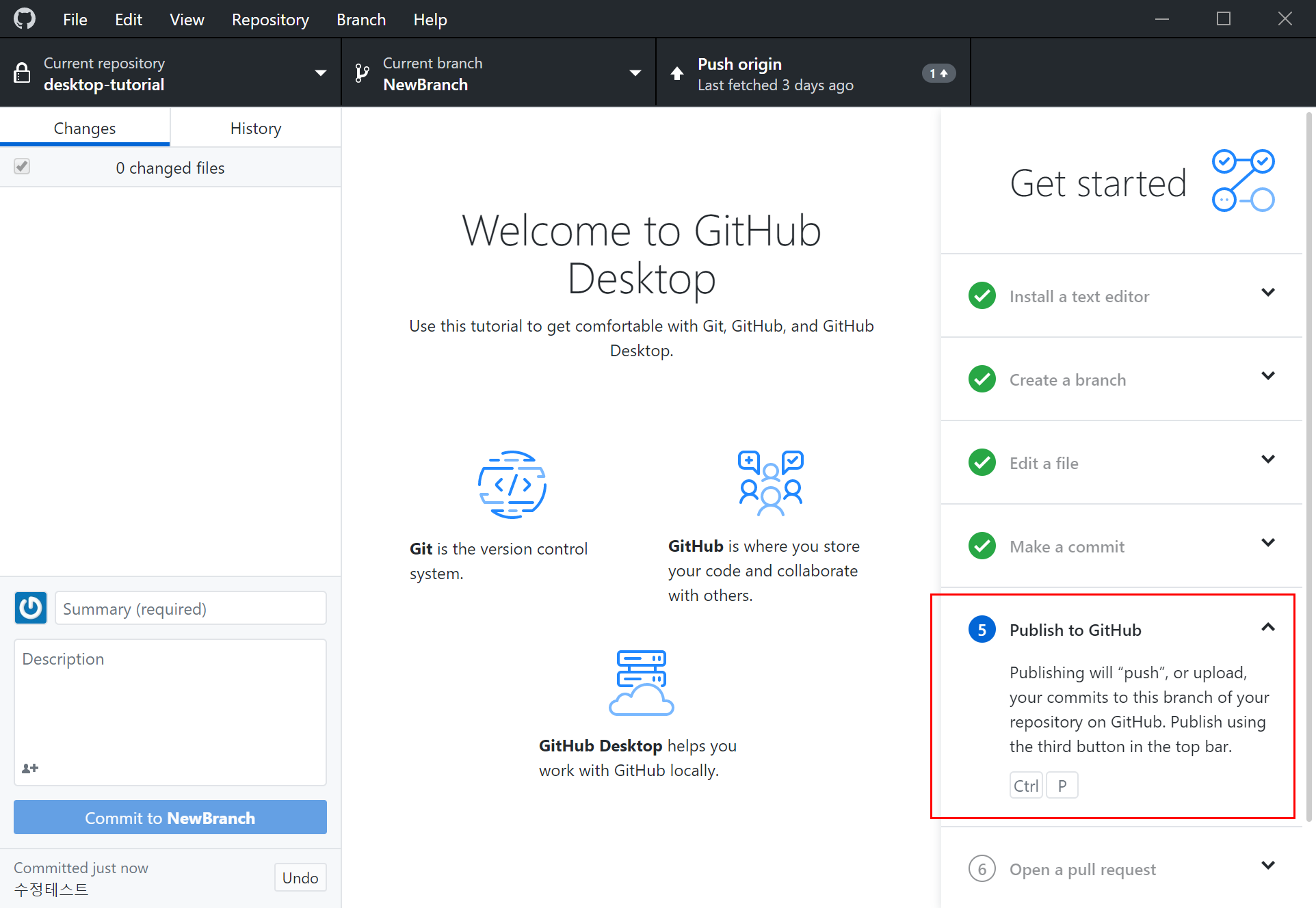Expand the Make a commit step
Viewport: 1316px width, 908px height.
pos(1268,543)
